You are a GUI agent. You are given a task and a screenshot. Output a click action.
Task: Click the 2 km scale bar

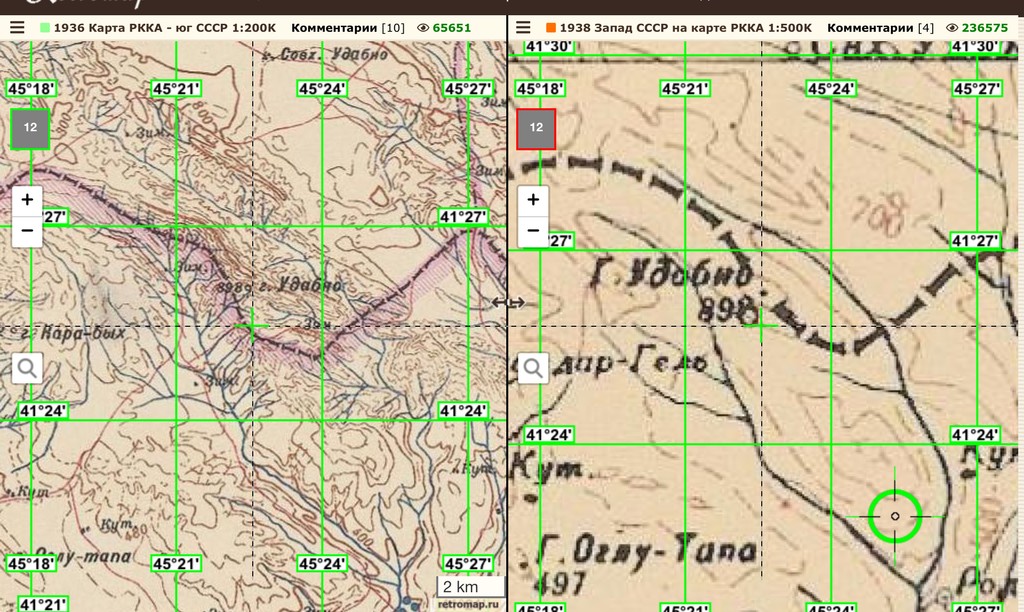pos(469,586)
